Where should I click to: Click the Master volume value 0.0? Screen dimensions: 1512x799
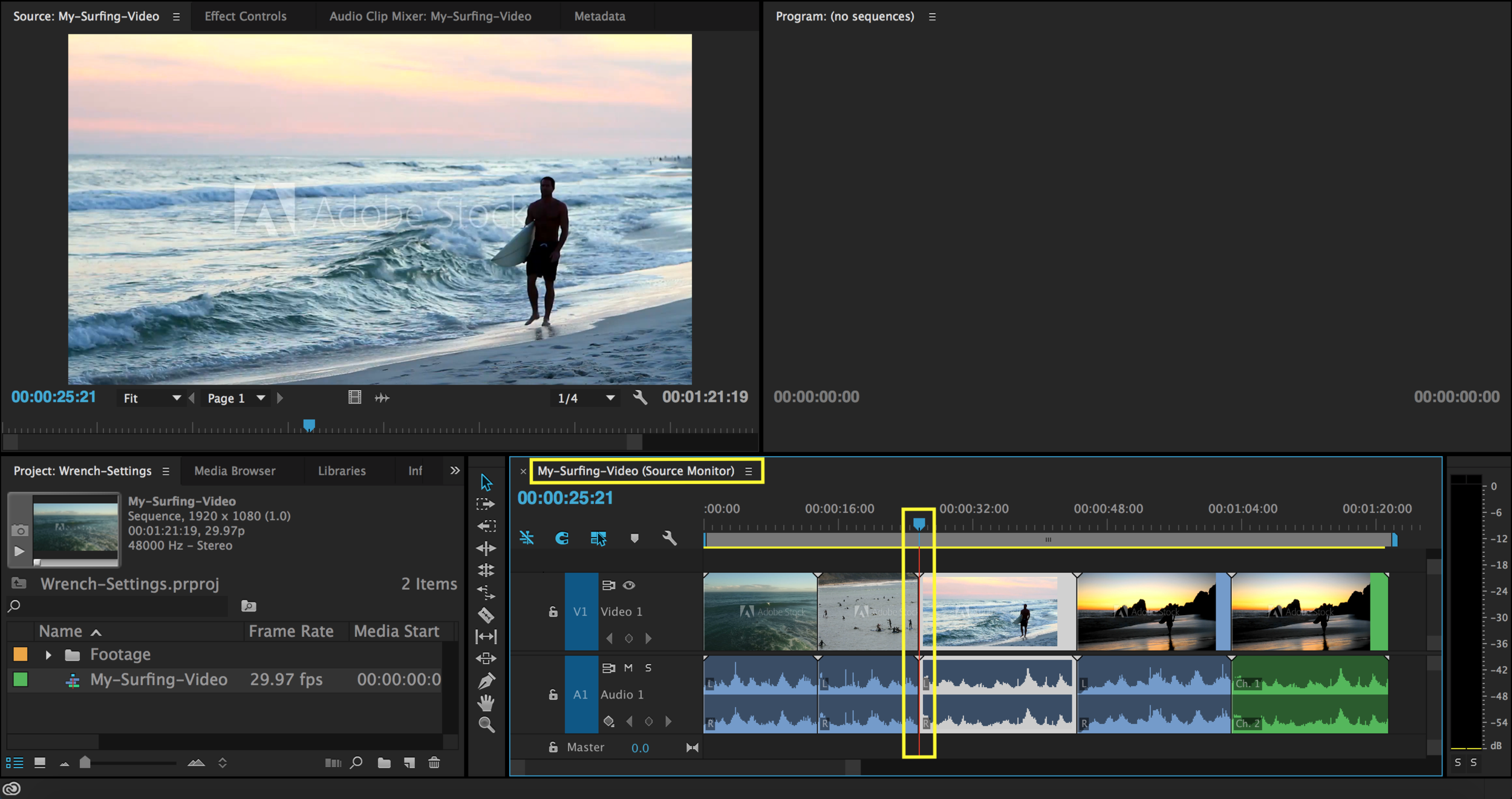tap(640, 748)
